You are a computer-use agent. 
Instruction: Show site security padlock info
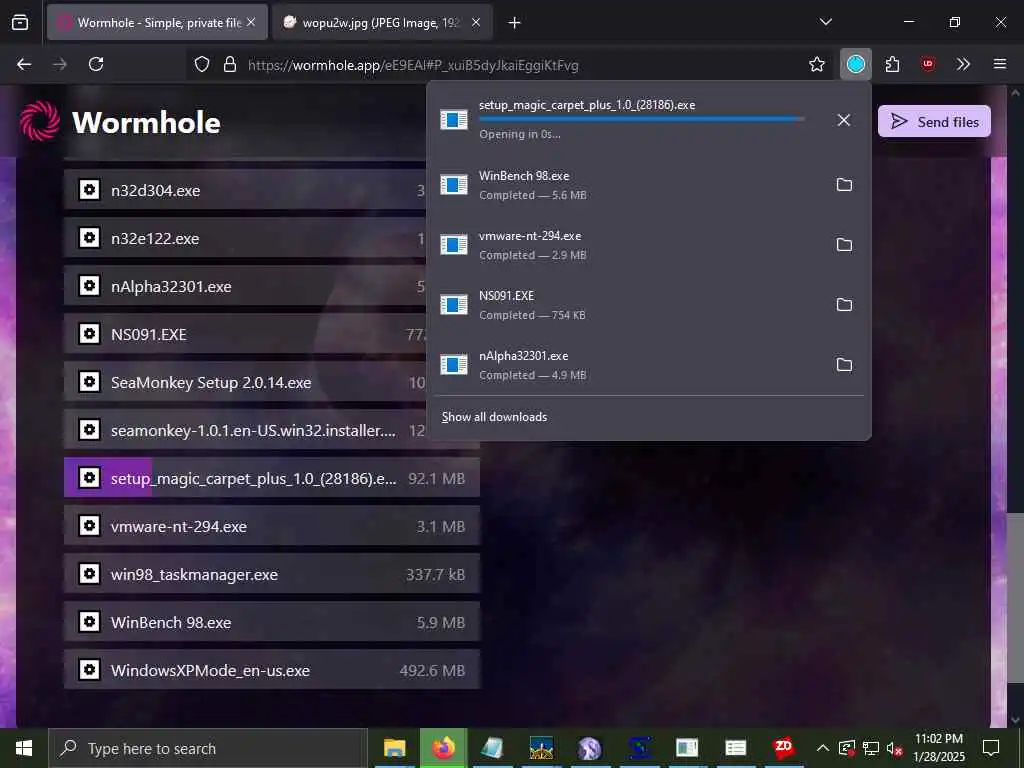pos(230,64)
